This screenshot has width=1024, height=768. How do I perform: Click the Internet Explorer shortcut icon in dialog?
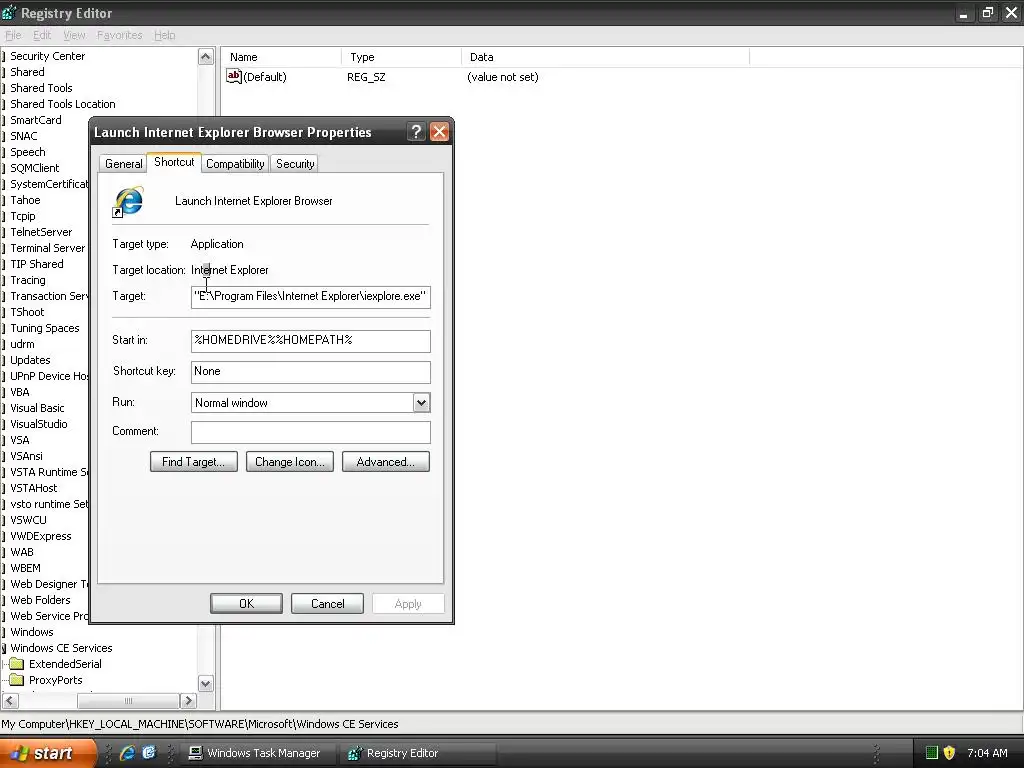pos(128,201)
